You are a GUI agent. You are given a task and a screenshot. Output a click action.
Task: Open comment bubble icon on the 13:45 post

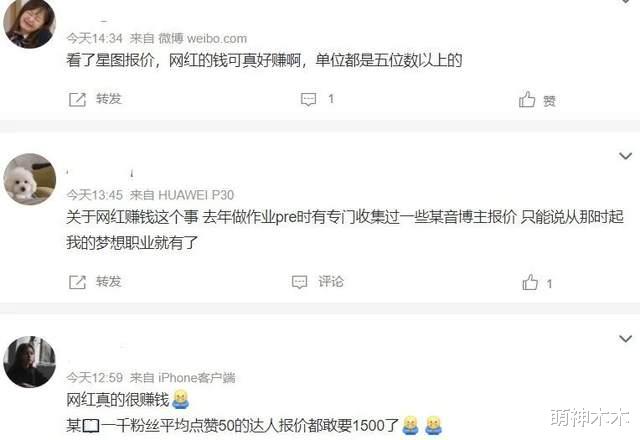[x=299, y=282]
